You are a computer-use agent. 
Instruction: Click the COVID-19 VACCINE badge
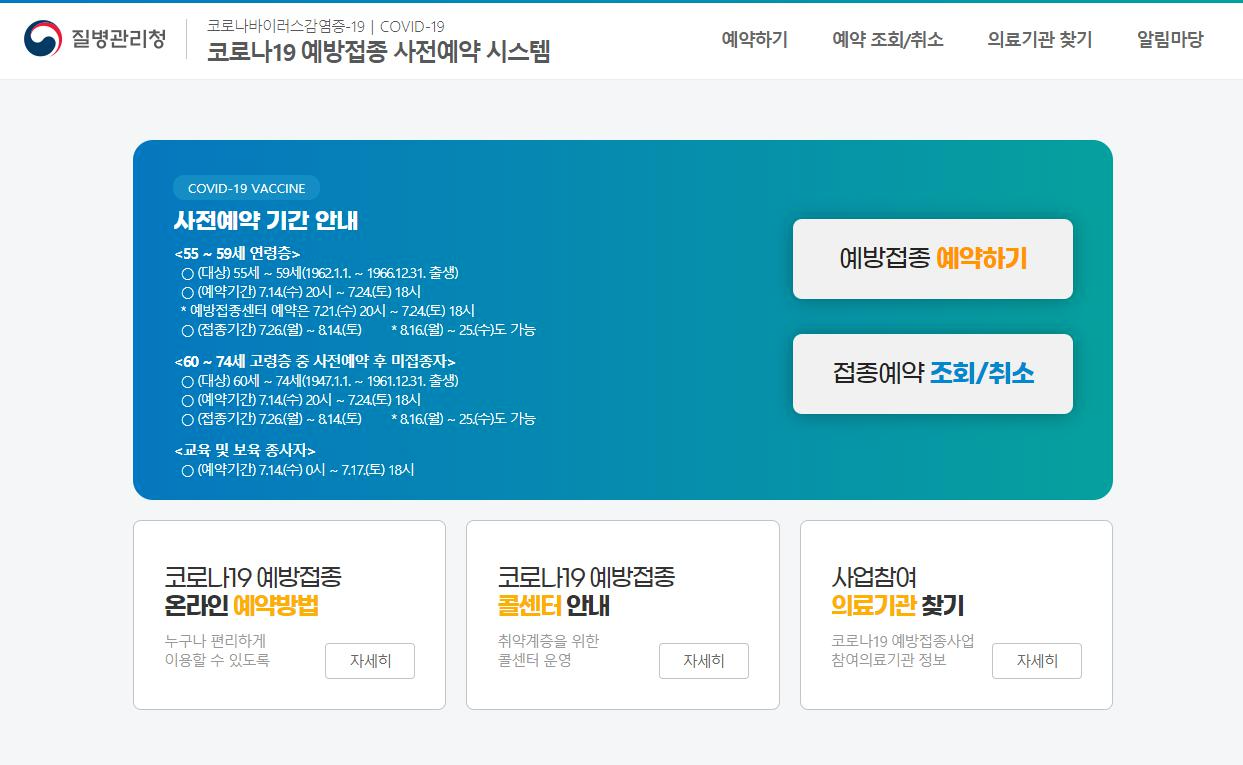(x=247, y=188)
